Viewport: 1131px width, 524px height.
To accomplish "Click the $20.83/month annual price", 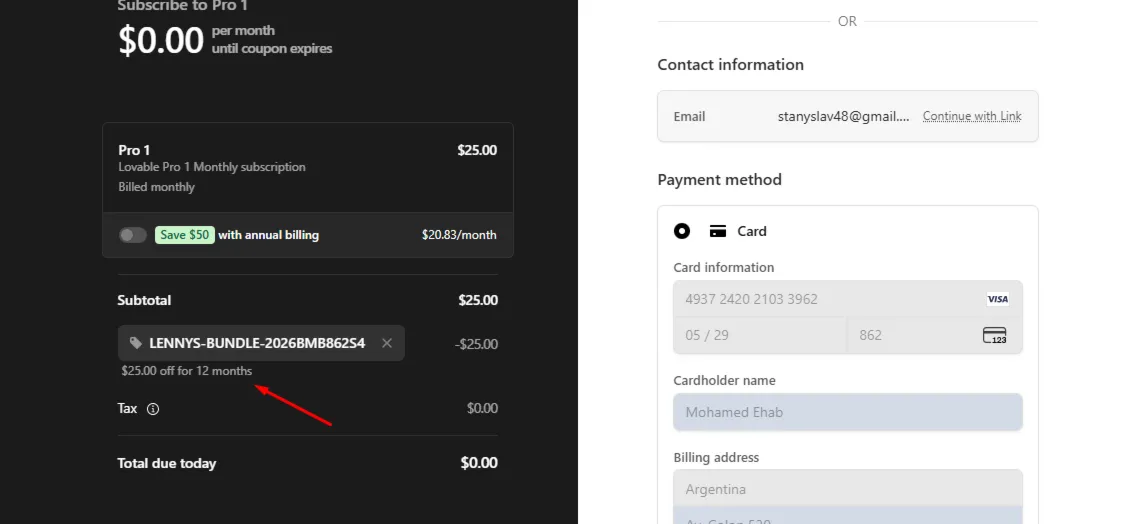I will [x=459, y=235].
